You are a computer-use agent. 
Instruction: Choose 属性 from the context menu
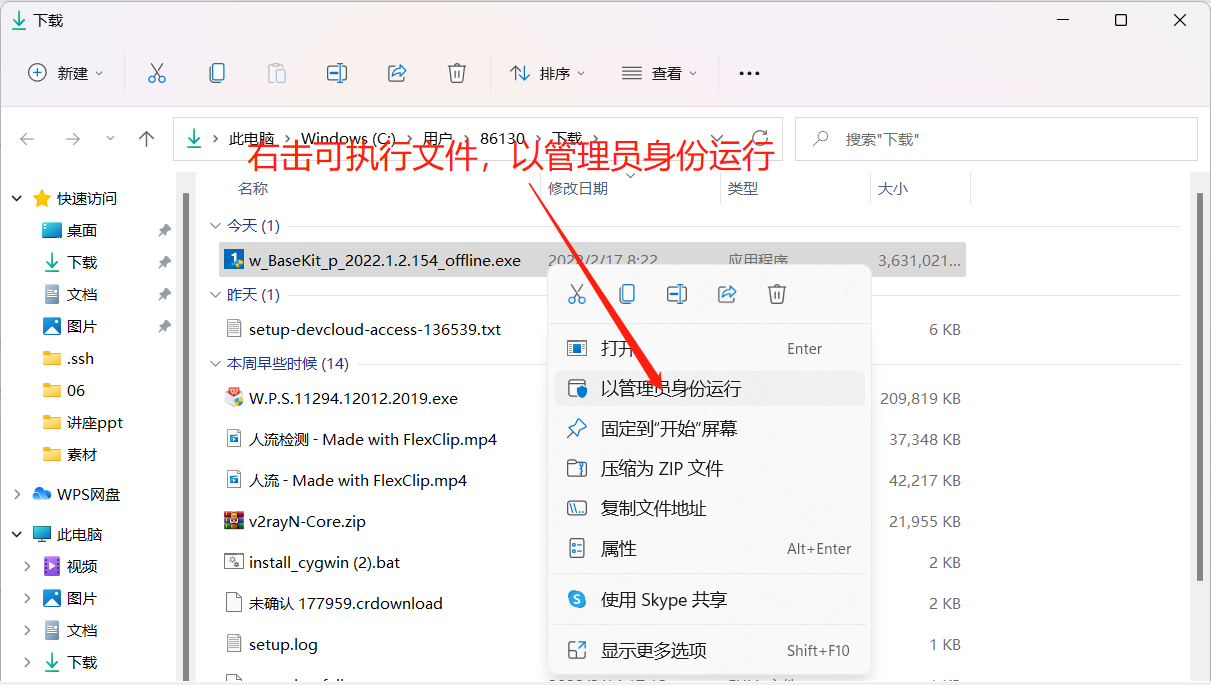point(709,548)
